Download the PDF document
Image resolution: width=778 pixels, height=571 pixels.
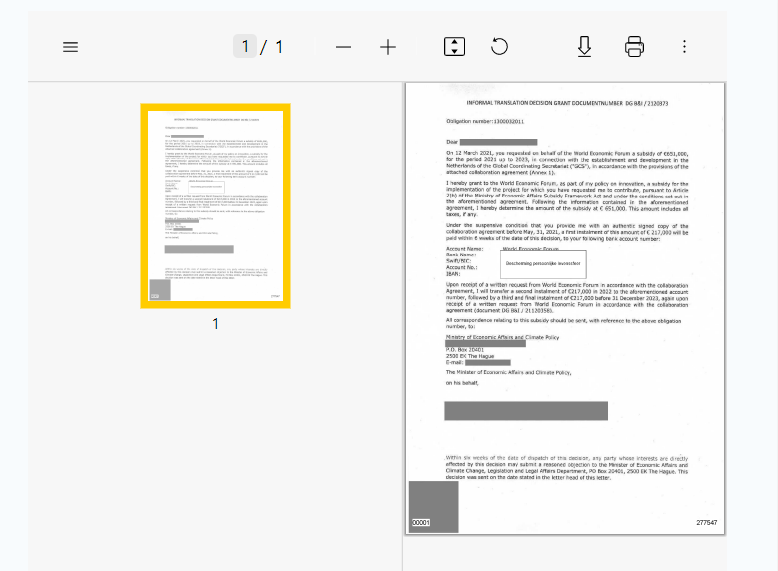(585, 47)
